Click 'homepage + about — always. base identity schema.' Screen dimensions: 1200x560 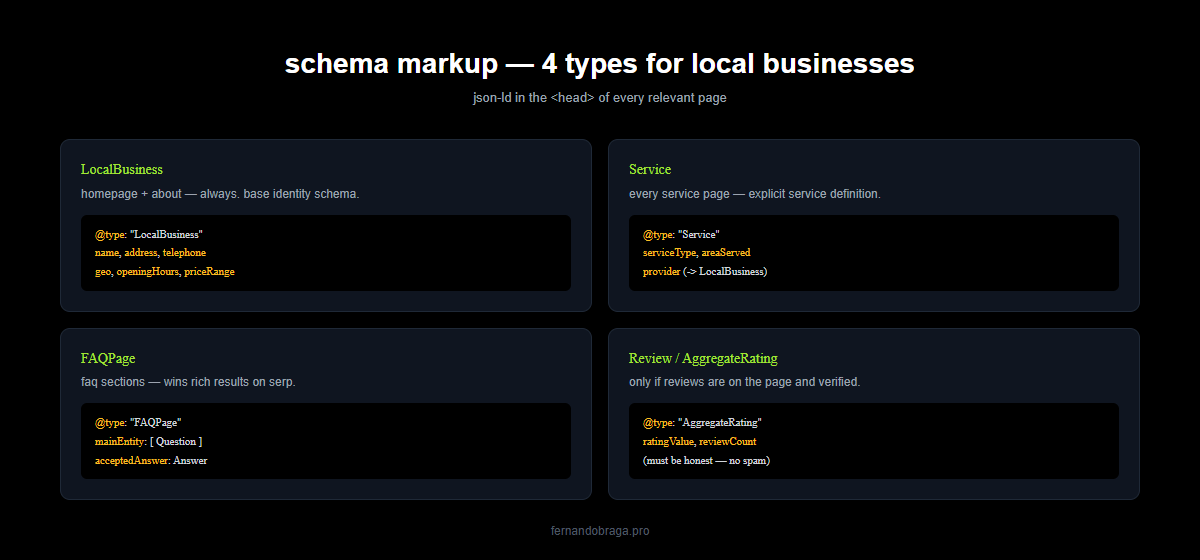coord(220,194)
